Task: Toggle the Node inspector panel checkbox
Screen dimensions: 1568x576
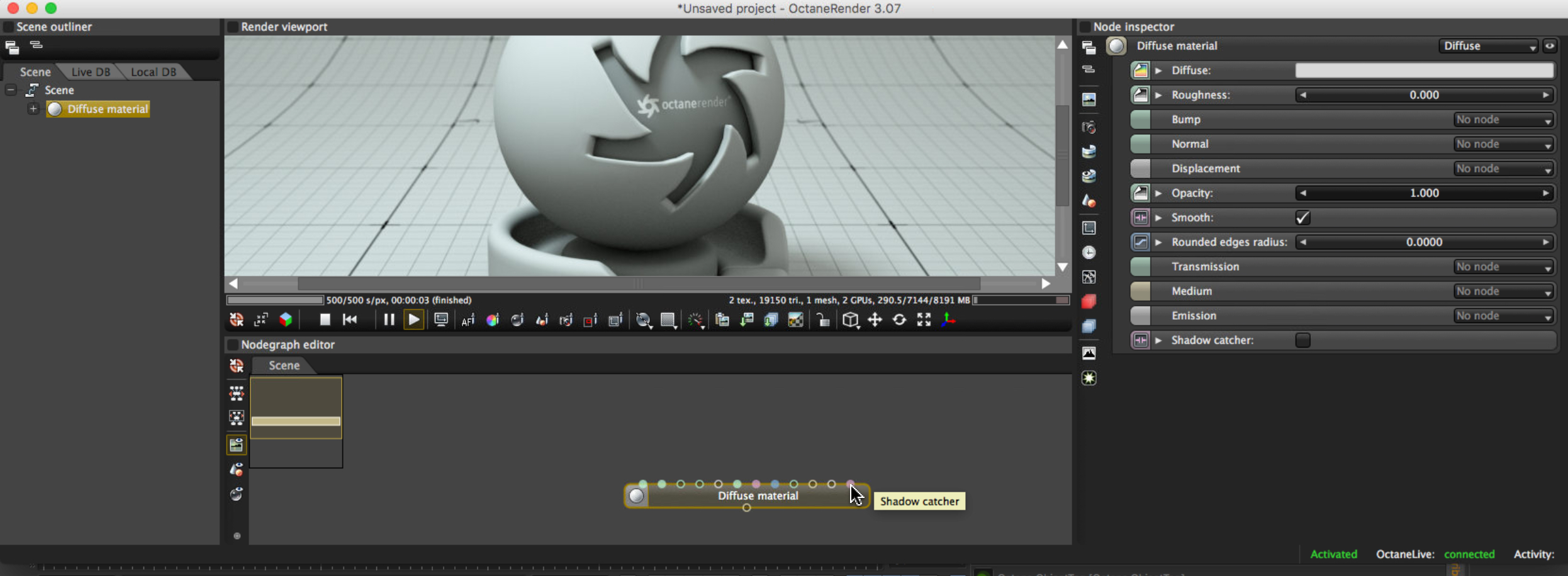Action: pos(1085,27)
